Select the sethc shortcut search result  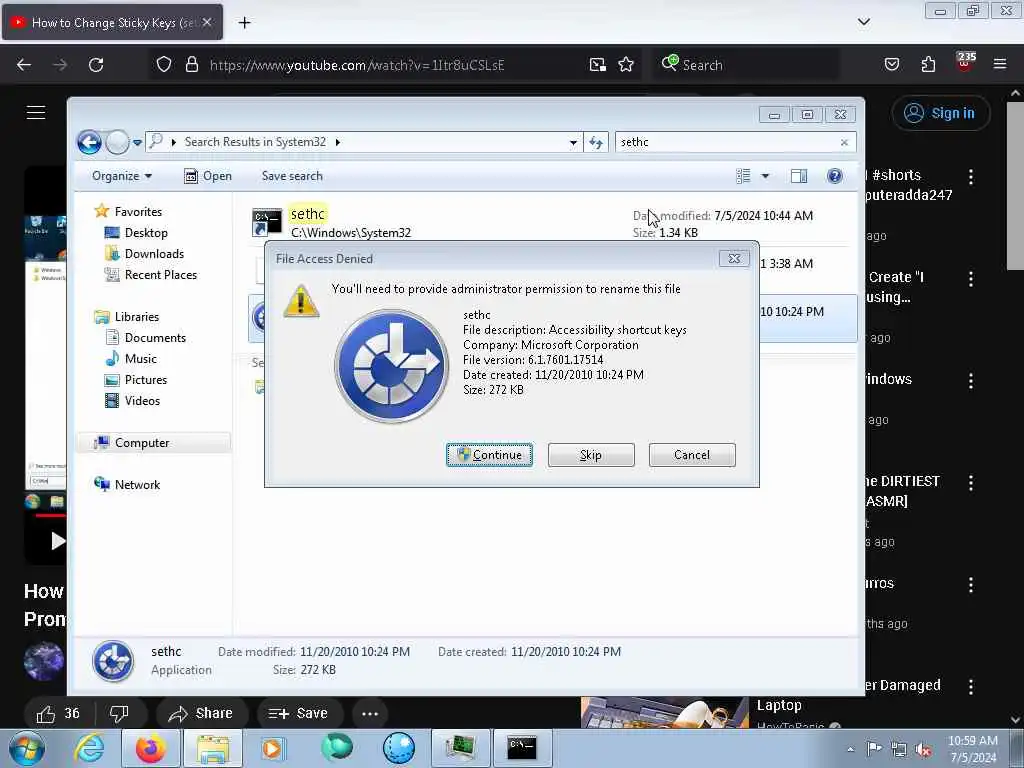click(551, 223)
